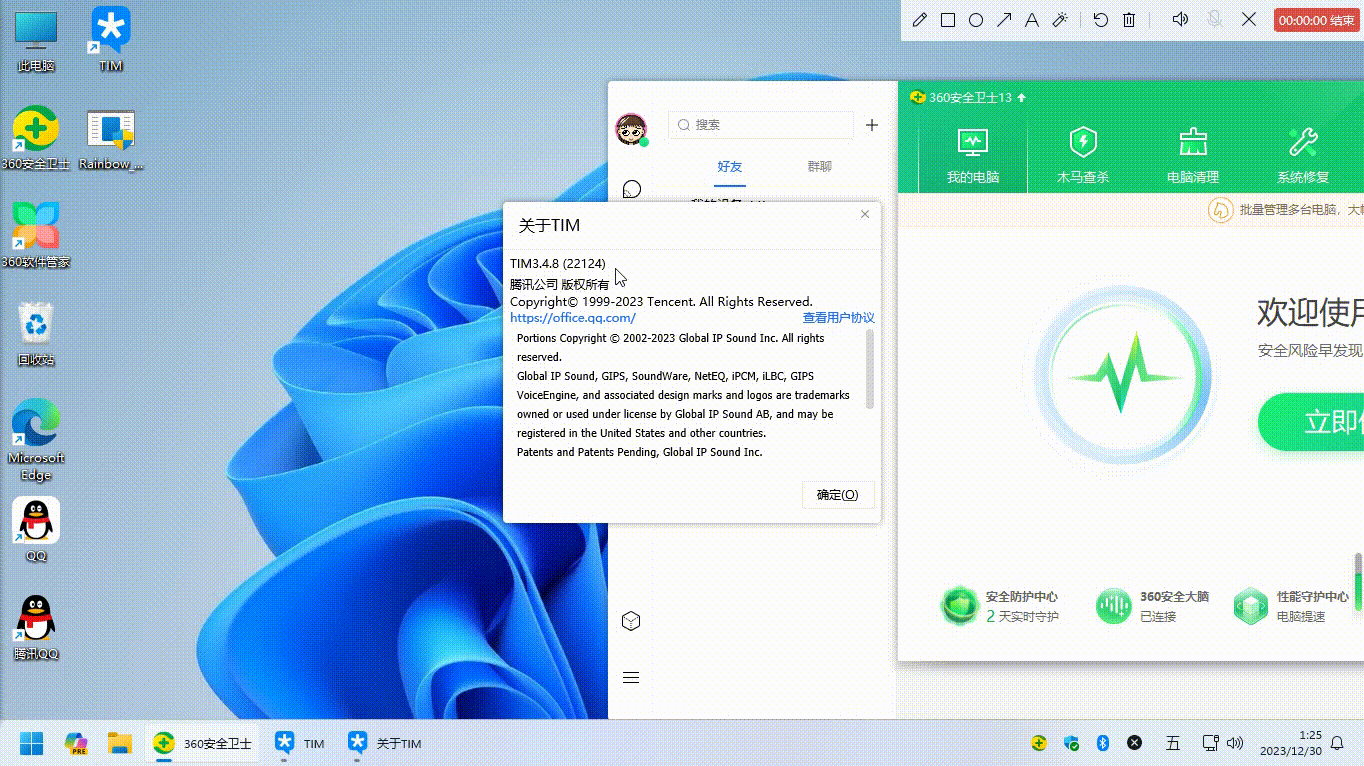Image resolution: width=1364 pixels, height=766 pixels.
Task: Open the QQ desktop icon
Action: point(36,531)
